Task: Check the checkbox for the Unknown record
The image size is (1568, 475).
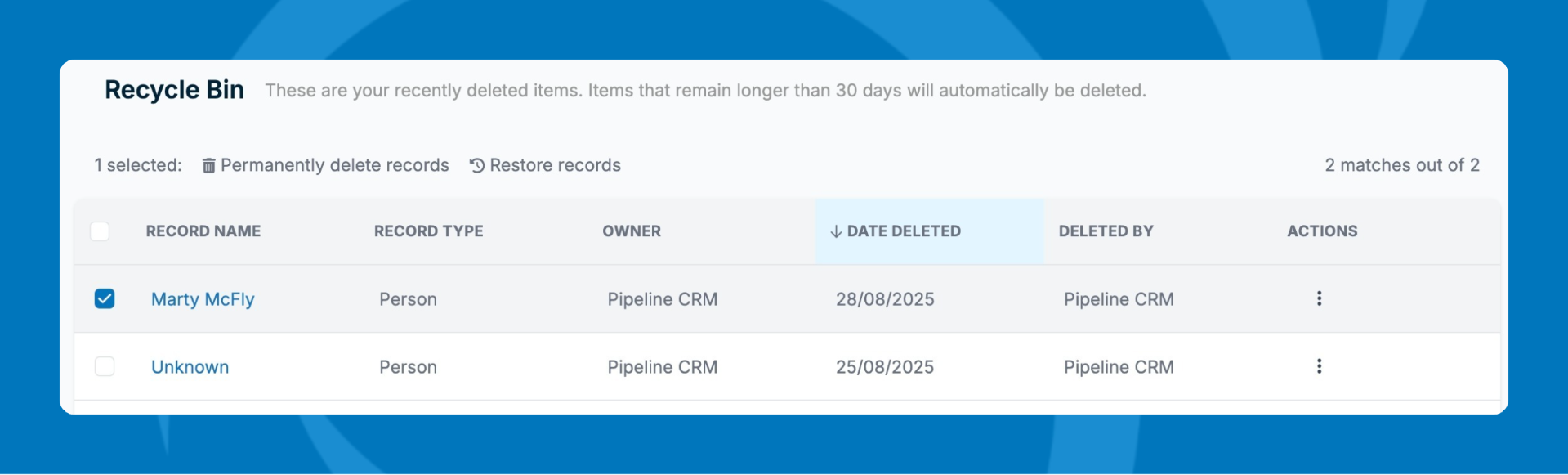Action: (105, 366)
